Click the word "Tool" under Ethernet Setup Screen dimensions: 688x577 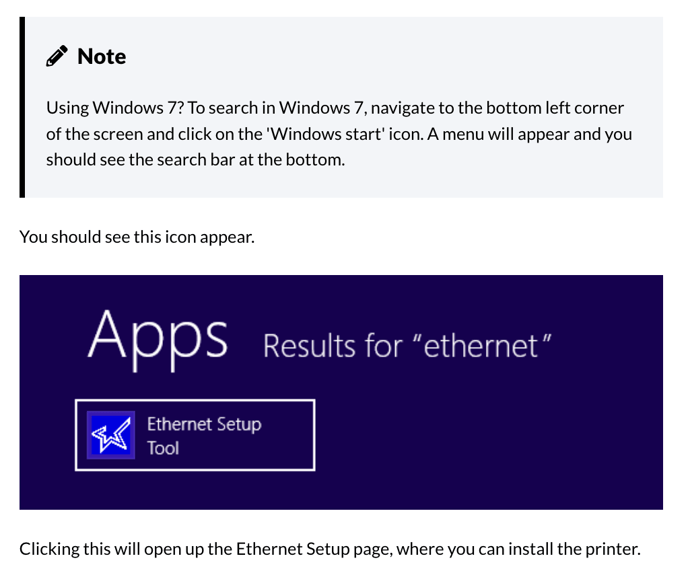click(x=163, y=448)
